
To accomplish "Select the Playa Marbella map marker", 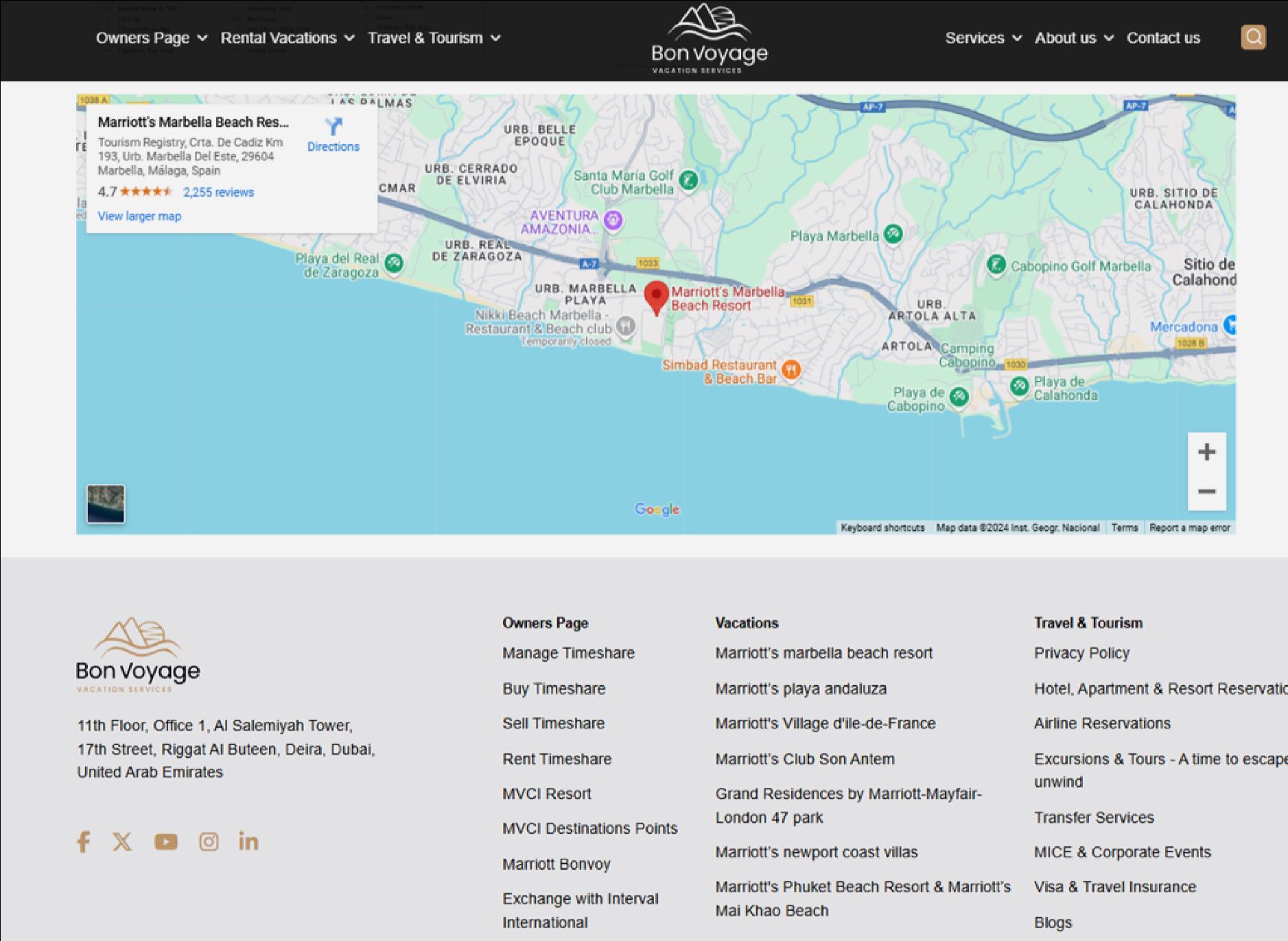I will point(893,234).
